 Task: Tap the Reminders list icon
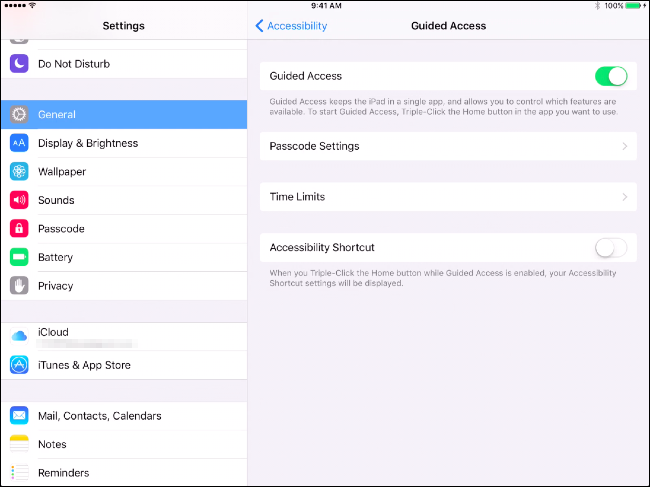tap(19, 473)
